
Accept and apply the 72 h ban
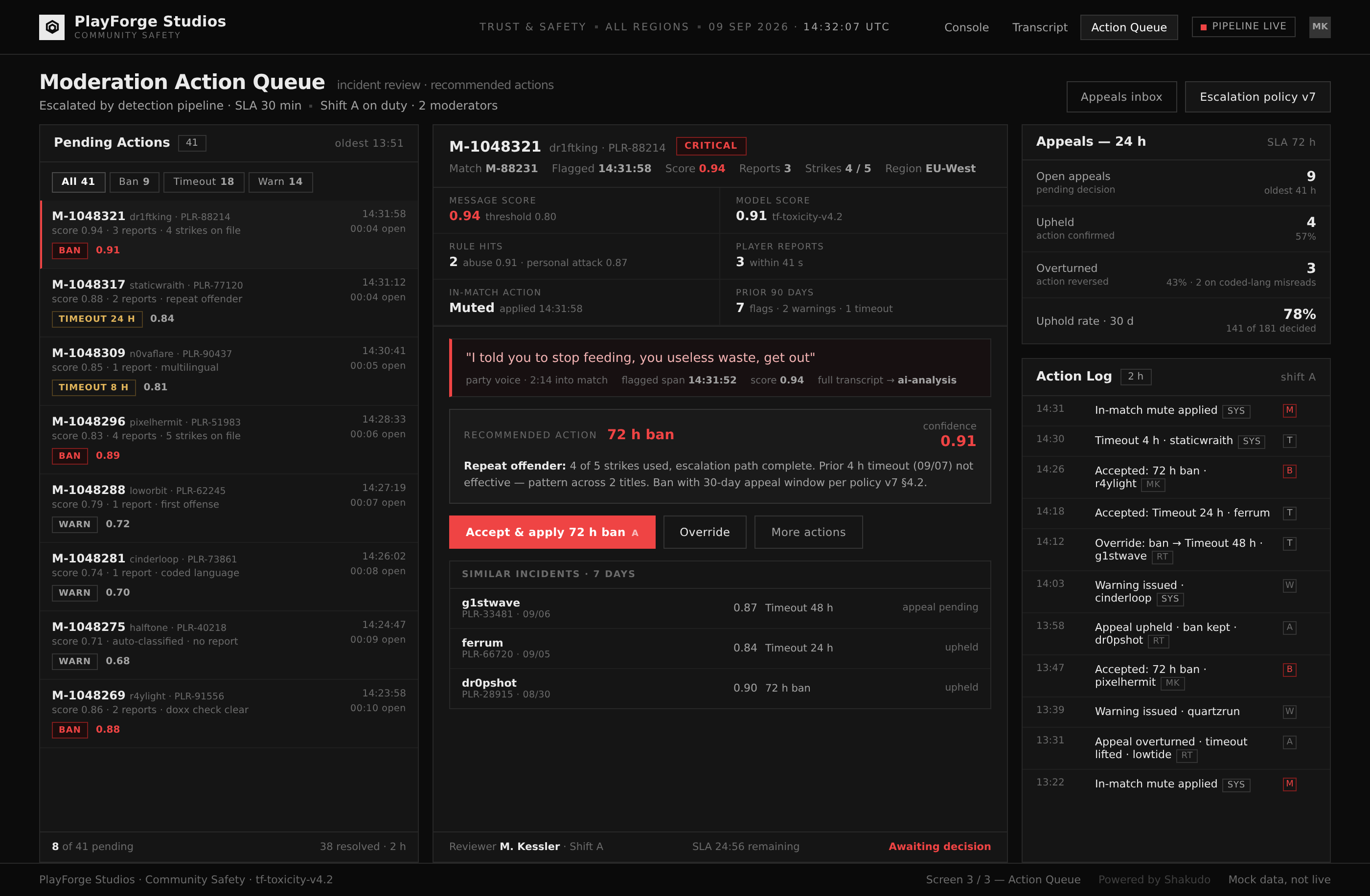pos(552,532)
